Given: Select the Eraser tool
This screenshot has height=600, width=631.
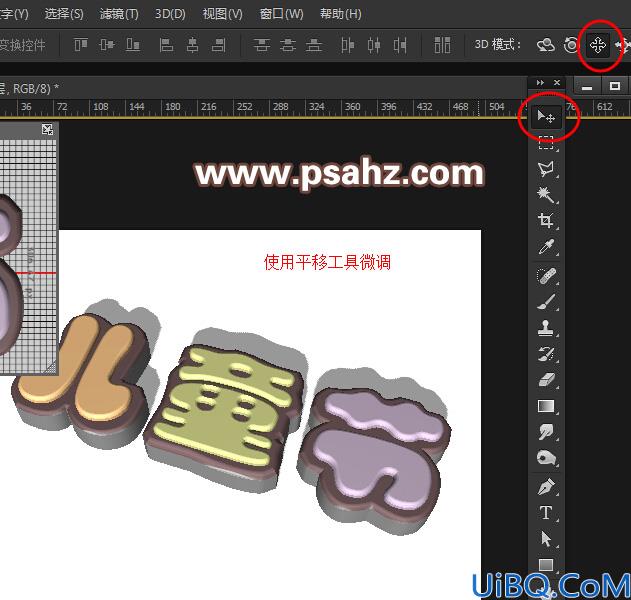Looking at the screenshot, I should 546,380.
